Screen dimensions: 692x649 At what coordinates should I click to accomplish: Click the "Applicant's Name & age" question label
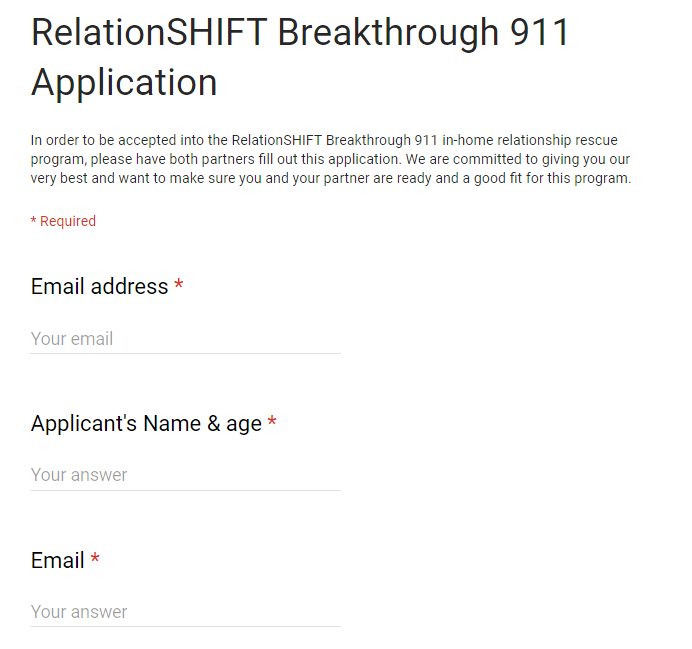146,424
